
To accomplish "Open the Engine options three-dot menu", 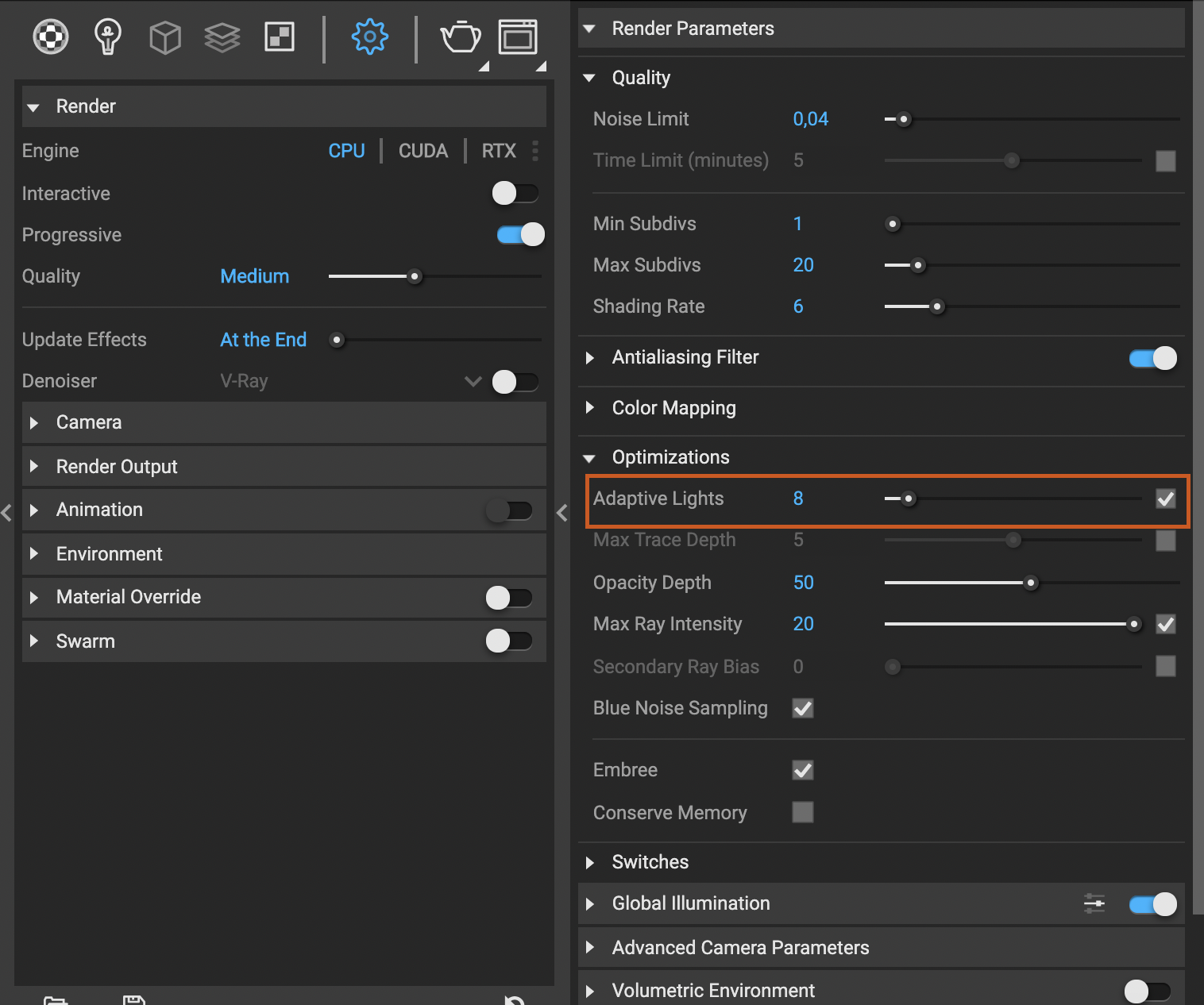I will pyautogui.click(x=535, y=151).
